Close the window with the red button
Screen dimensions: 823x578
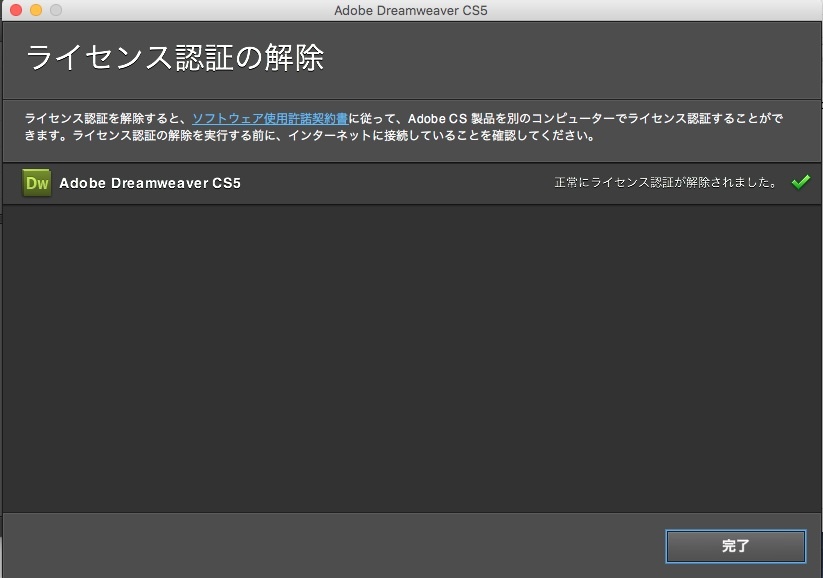16,10
